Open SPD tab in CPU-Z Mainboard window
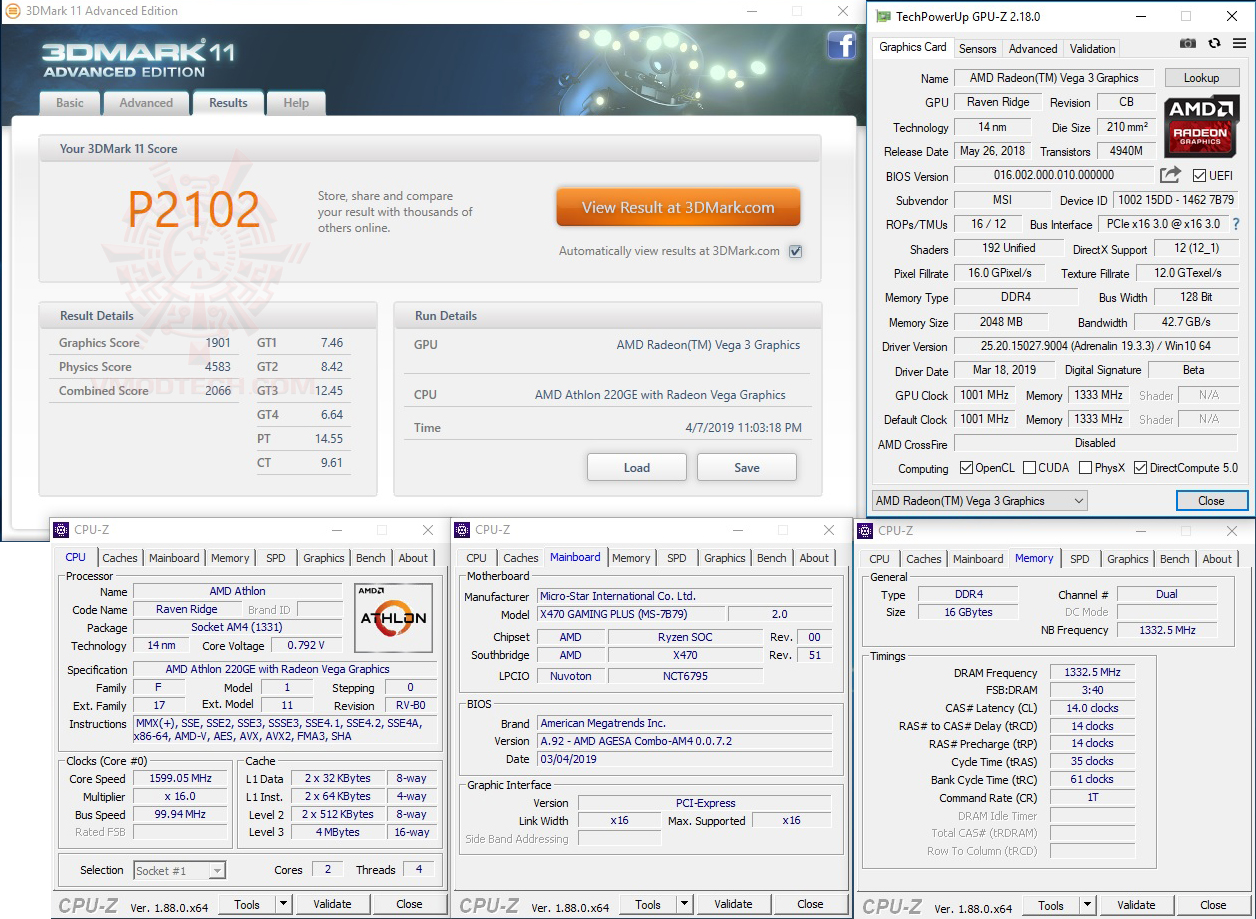Image resolution: width=1256 pixels, height=919 pixels. coord(677,558)
